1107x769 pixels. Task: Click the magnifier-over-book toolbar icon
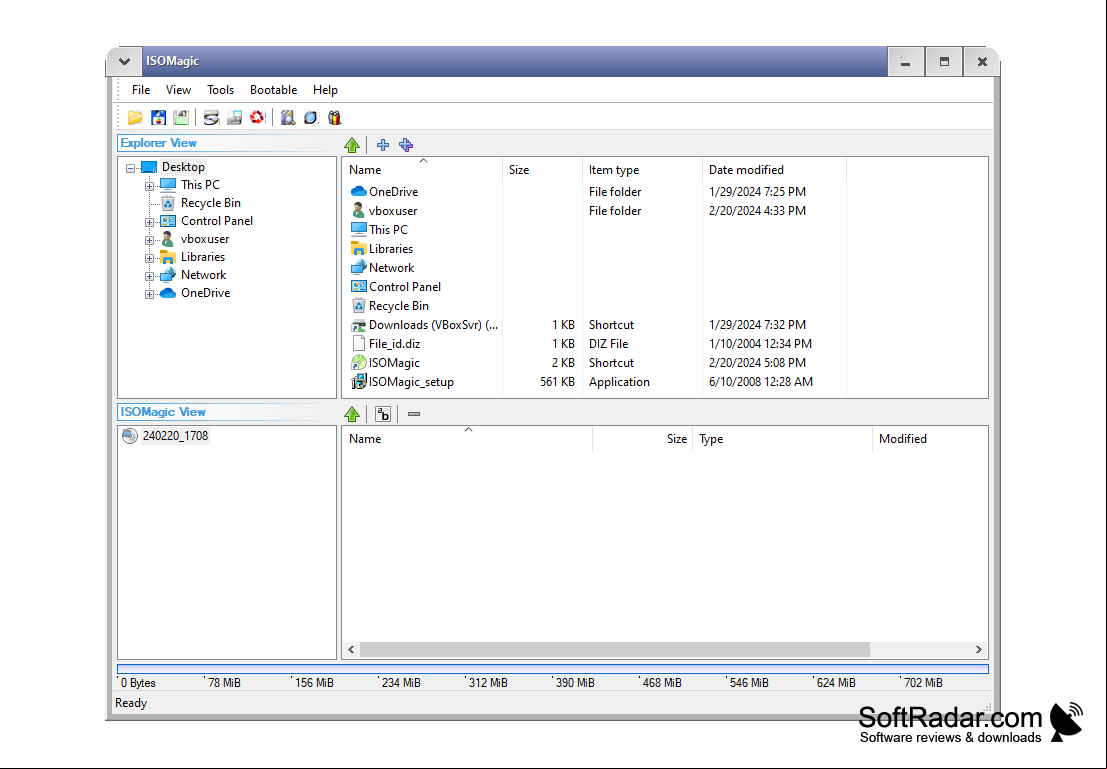287,118
